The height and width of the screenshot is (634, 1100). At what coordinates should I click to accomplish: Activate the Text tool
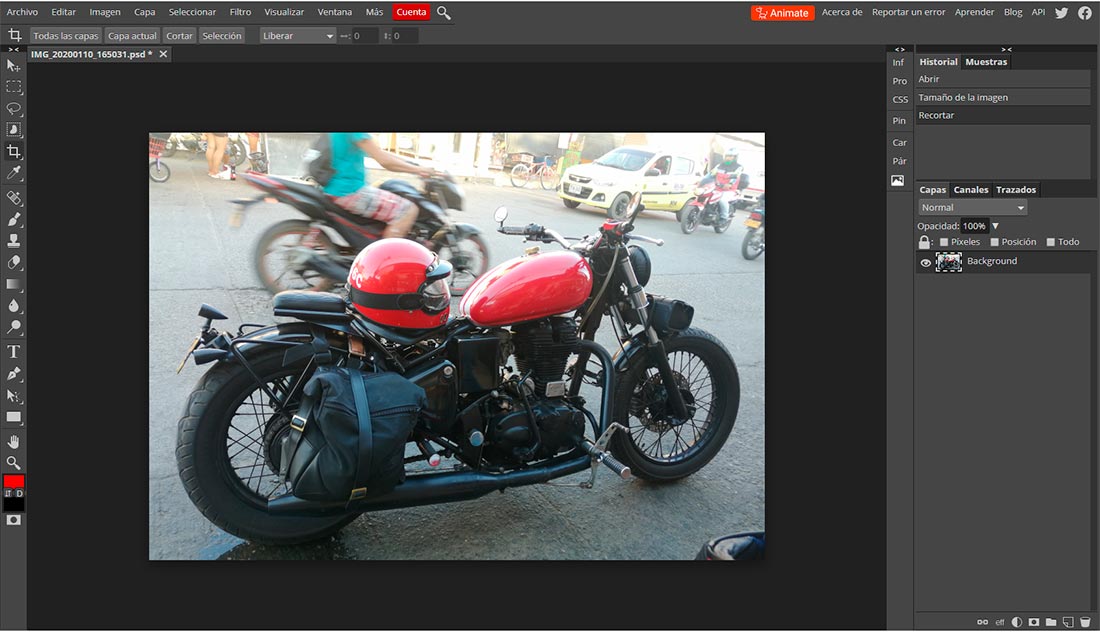pyautogui.click(x=14, y=351)
